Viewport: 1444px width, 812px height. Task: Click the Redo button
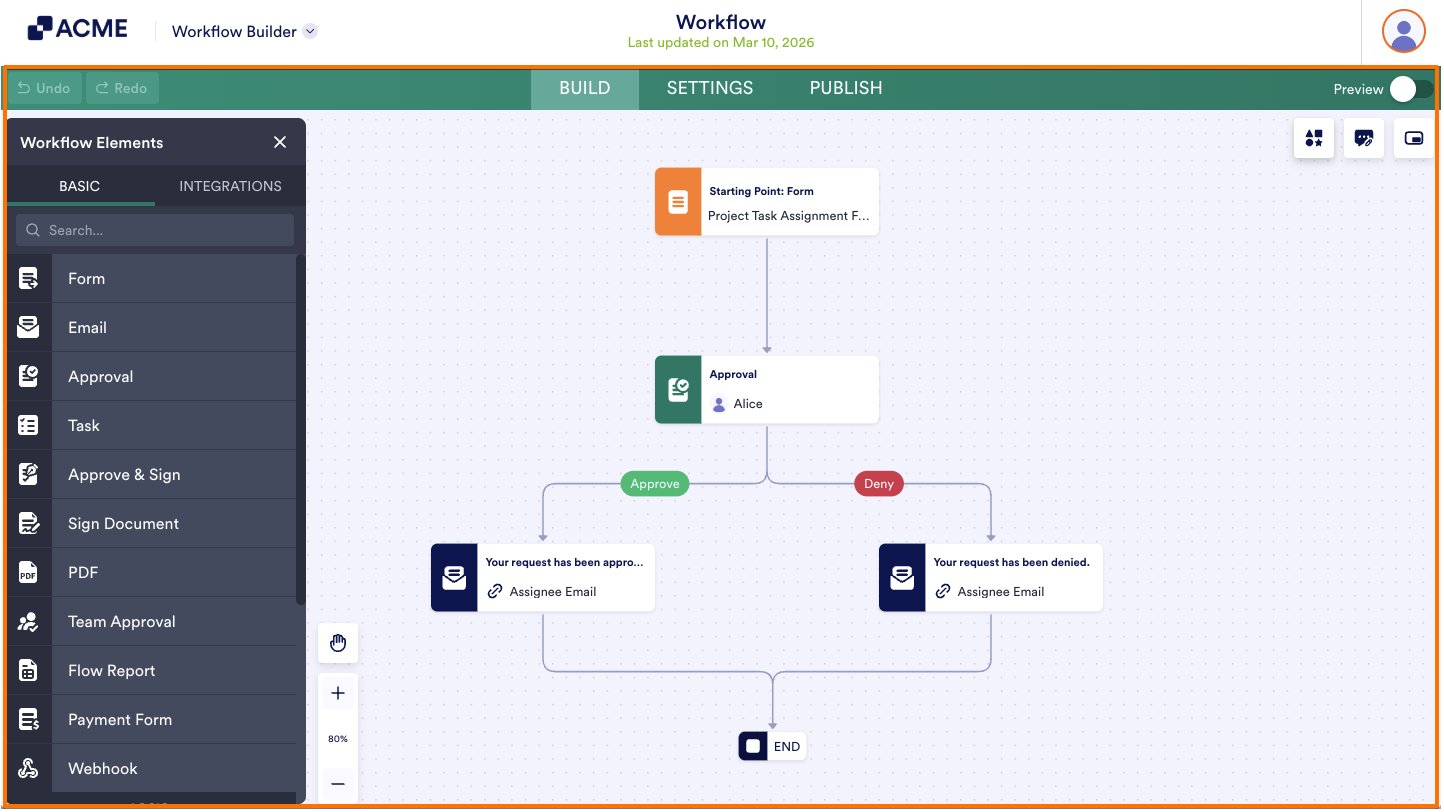point(122,88)
